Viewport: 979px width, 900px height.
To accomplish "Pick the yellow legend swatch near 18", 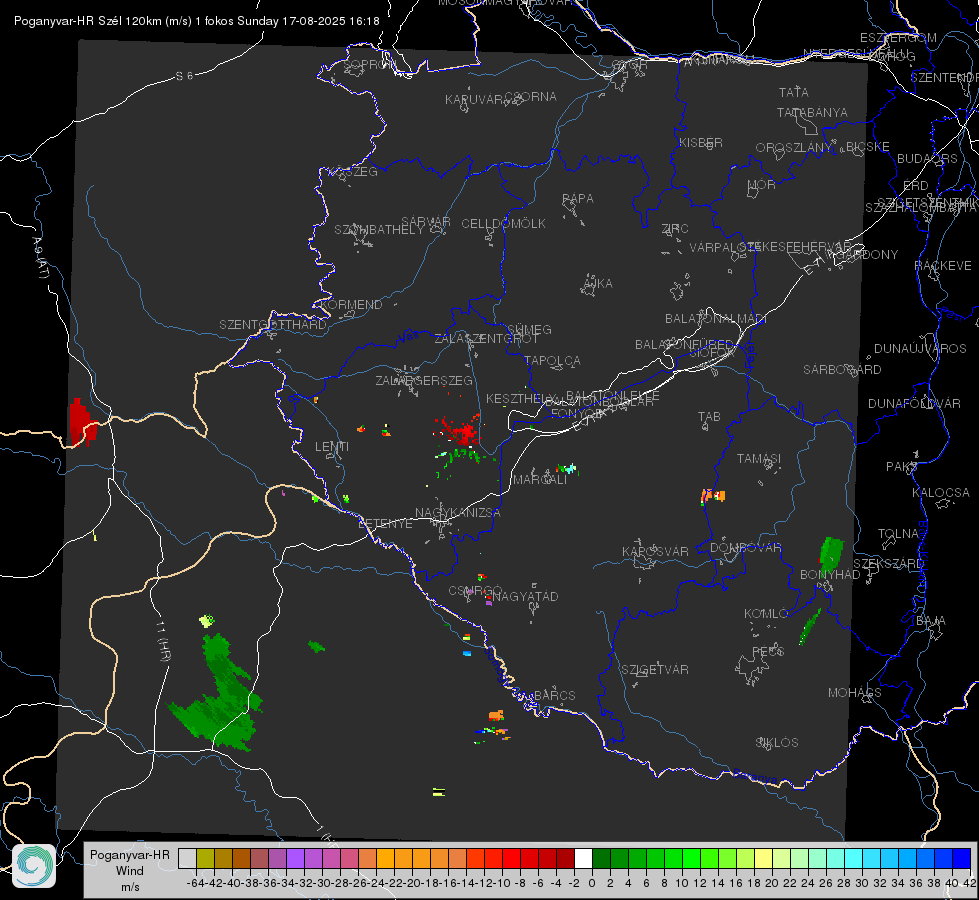I will (x=763, y=858).
